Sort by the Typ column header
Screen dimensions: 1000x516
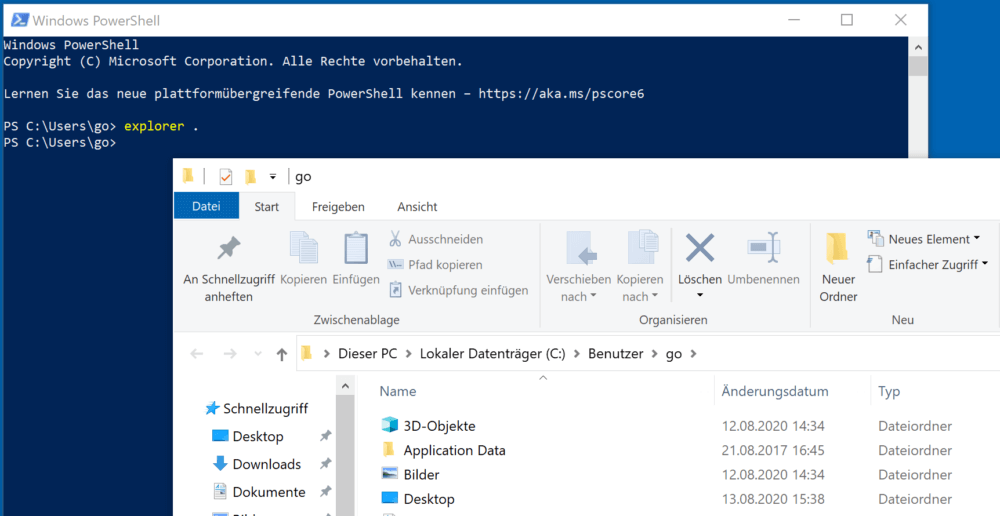tap(888, 392)
